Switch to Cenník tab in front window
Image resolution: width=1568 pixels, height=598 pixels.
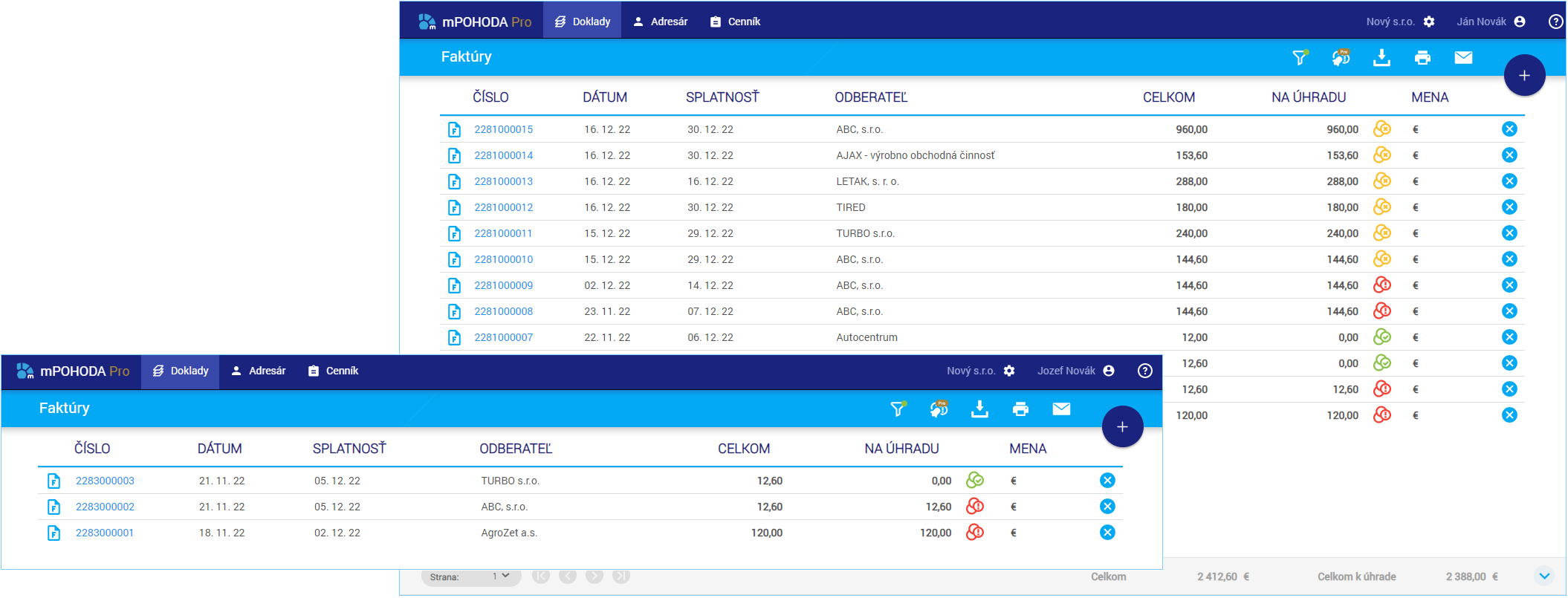pos(333,371)
